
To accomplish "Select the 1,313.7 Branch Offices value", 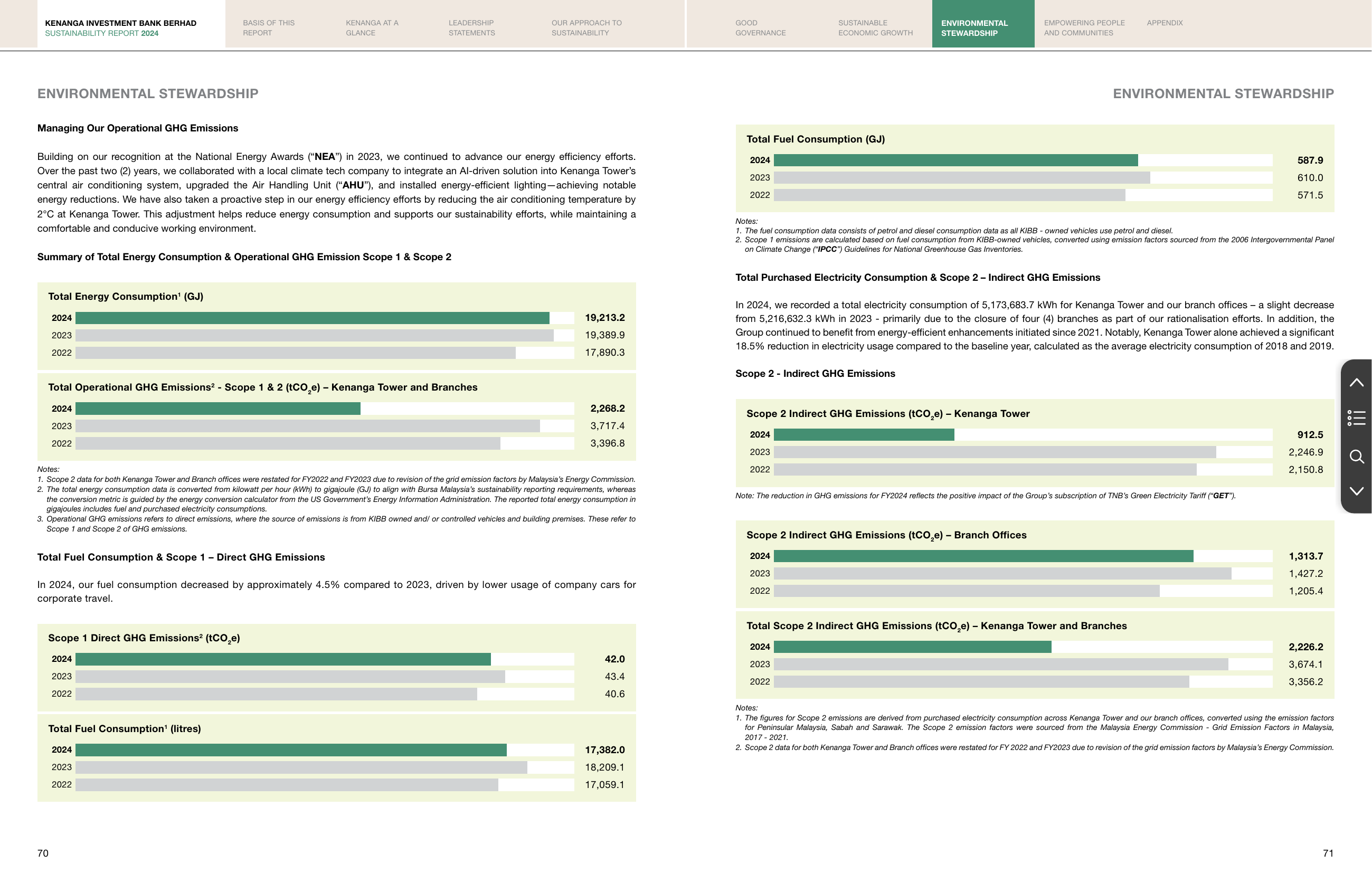I will 1306,556.
